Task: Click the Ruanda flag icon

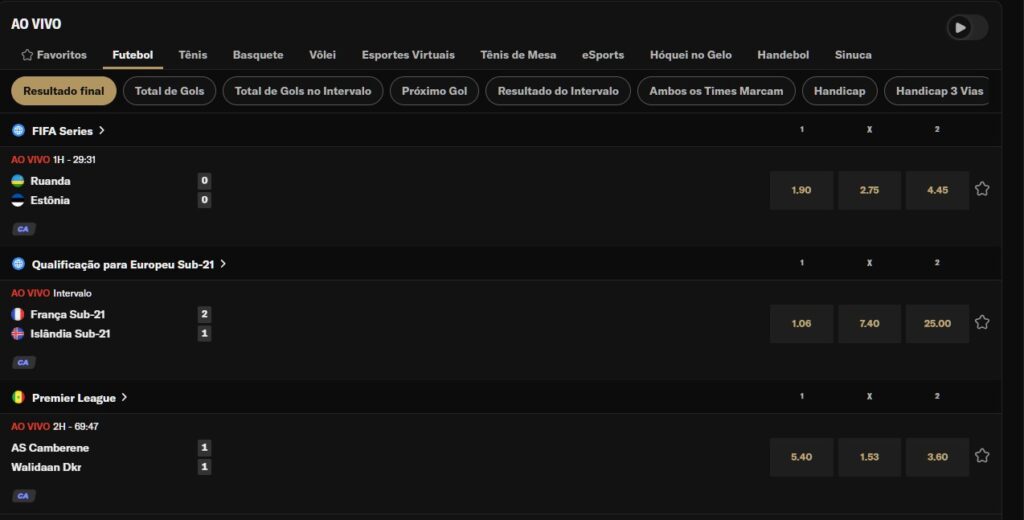Action: (18, 181)
